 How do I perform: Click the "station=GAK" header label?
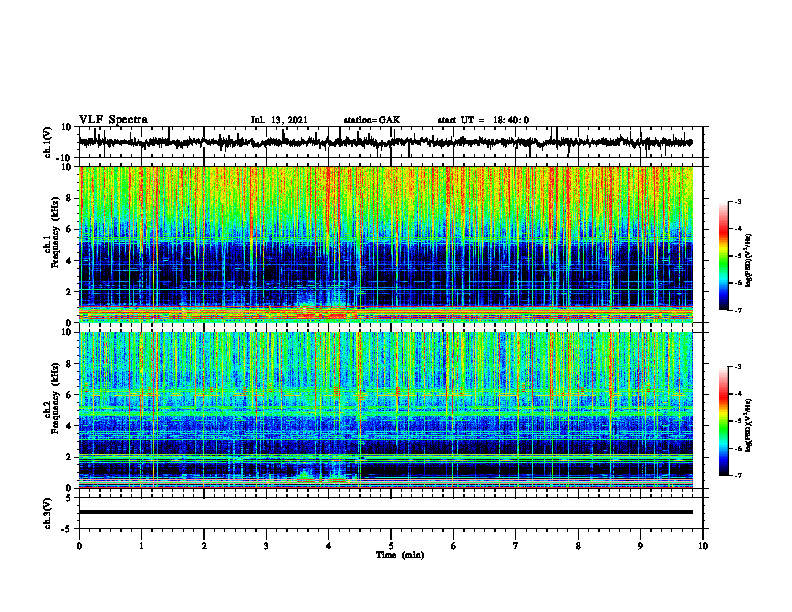(372, 120)
